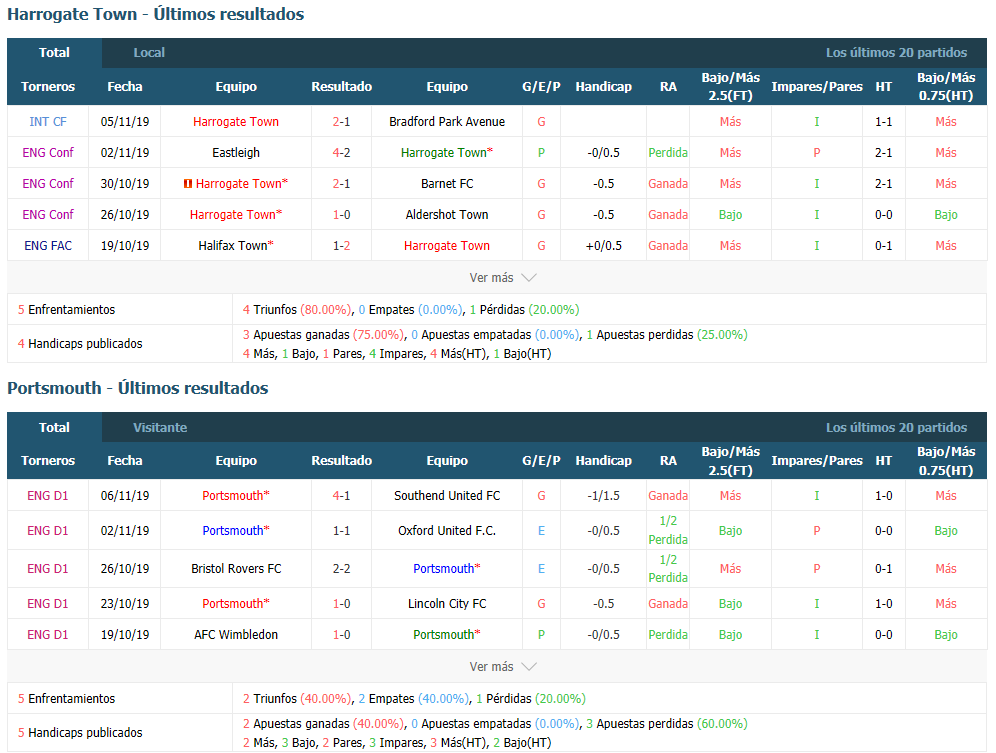
Task: Click 'Resultado' header in Harrogate table
Action: point(341,86)
